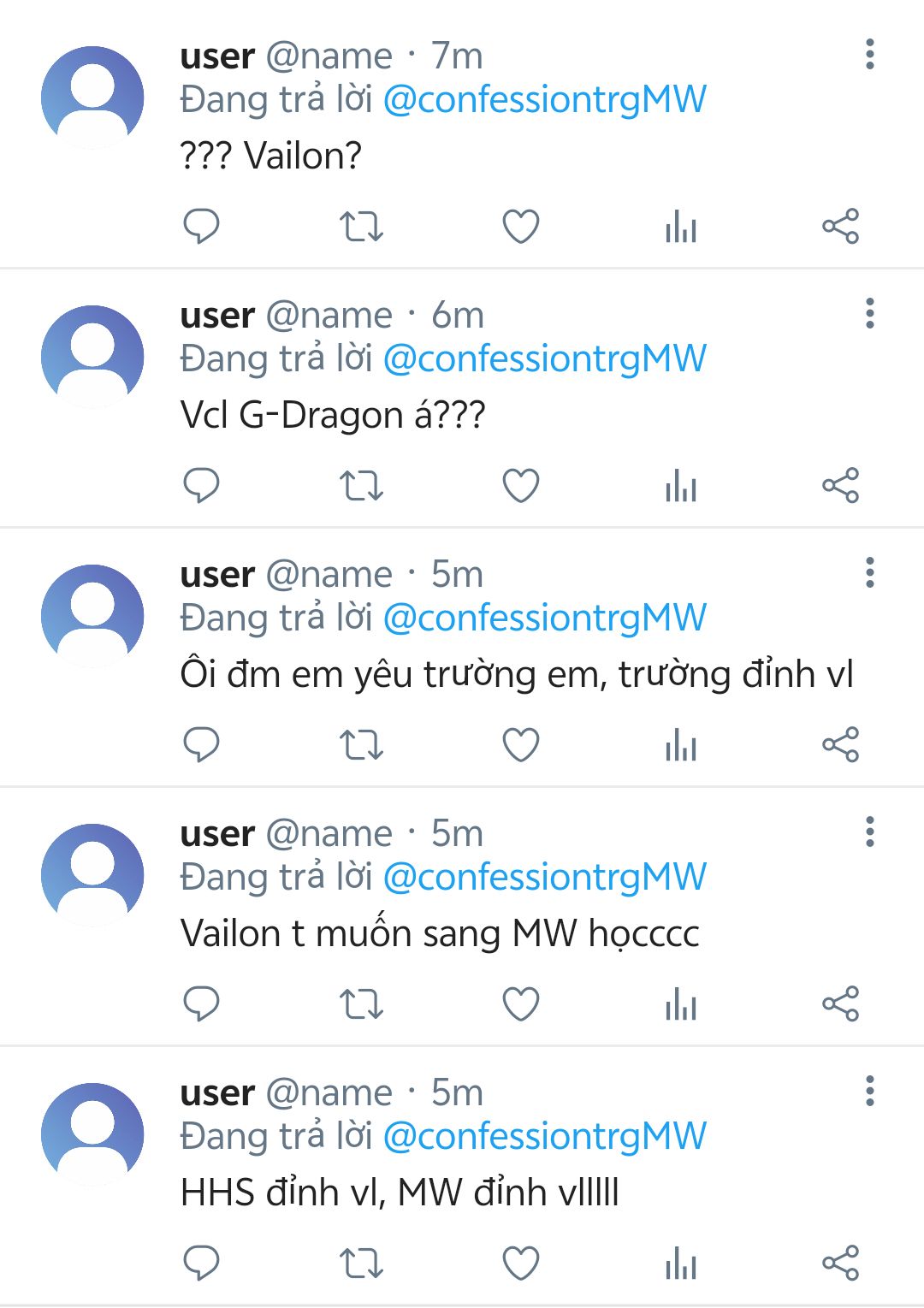This screenshot has height=1308, width=924.
Task: Reply to the 'Ôi đm em yêu trường' tweet
Action: pos(202,745)
